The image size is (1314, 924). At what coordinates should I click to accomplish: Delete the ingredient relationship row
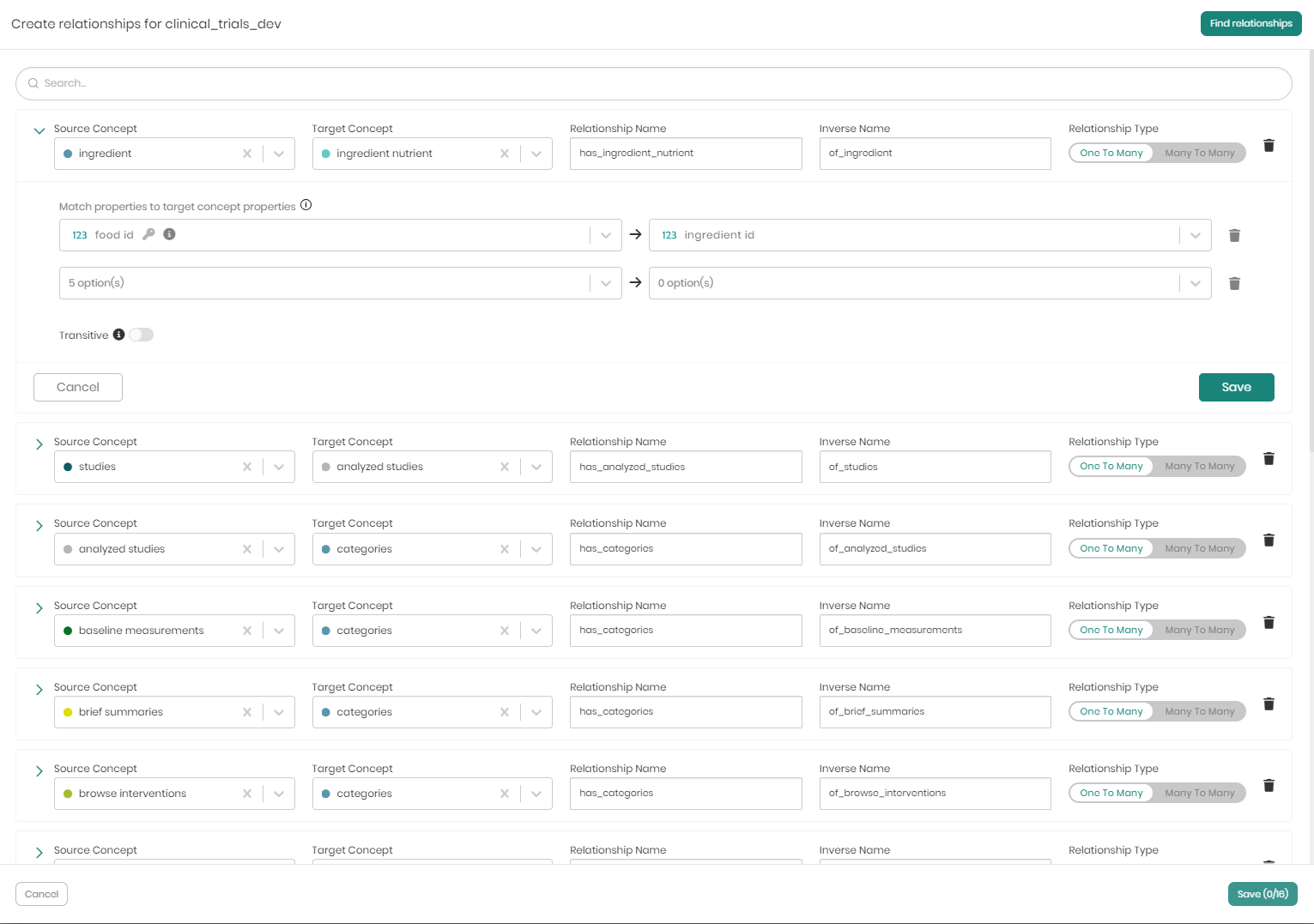click(1269, 146)
